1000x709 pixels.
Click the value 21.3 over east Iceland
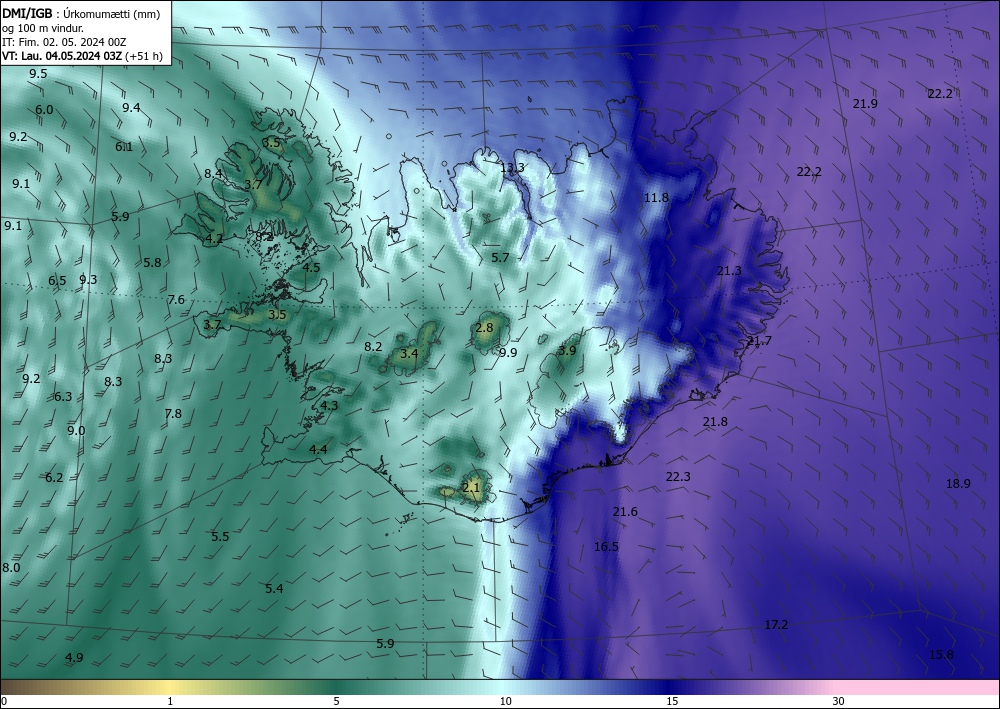pyautogui.click(x=729, y=271)
